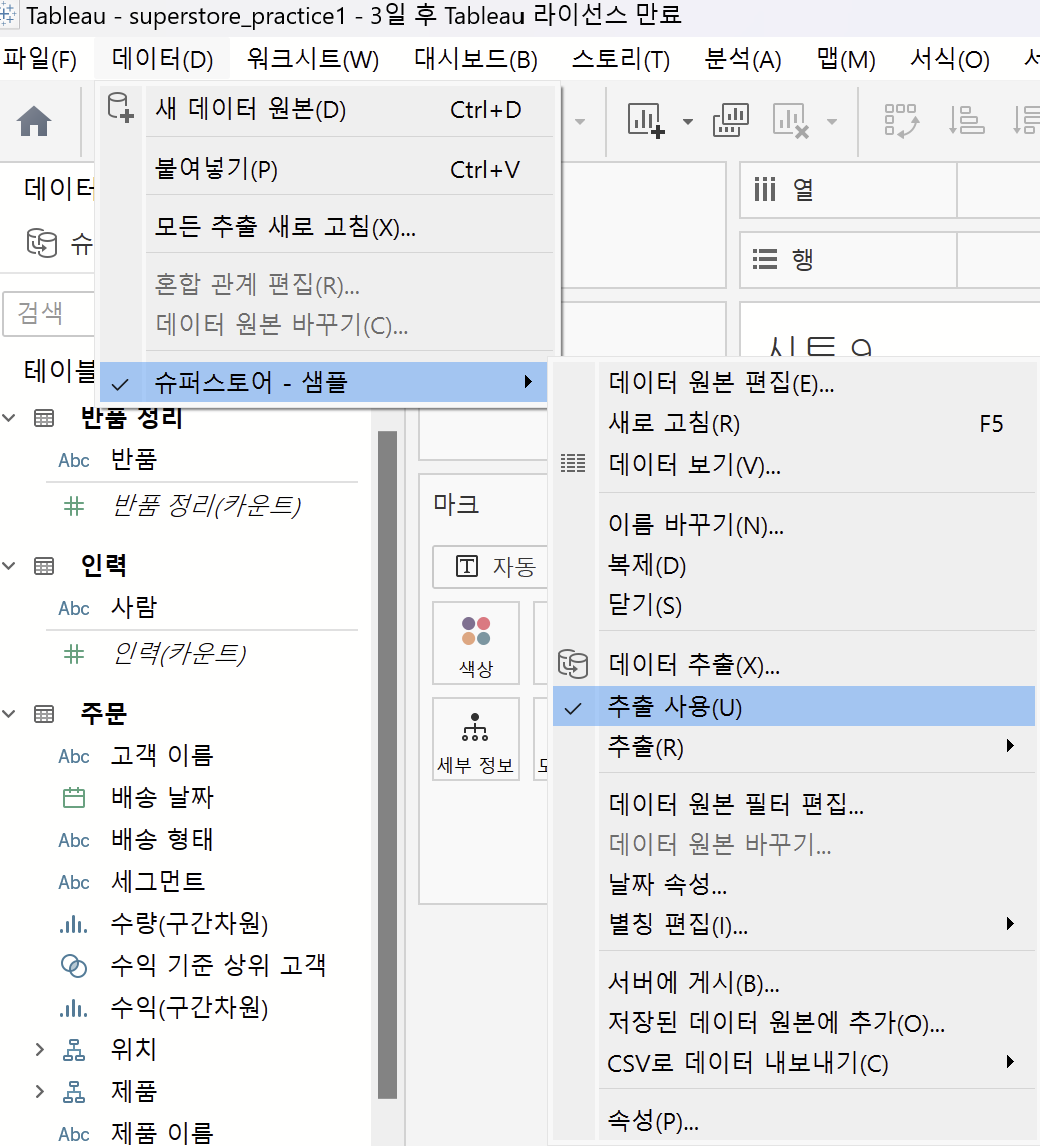The height and width of the screenshot is (1146, 1040).
Task: Open the 맵(M) menu
Action: [846, 58]
